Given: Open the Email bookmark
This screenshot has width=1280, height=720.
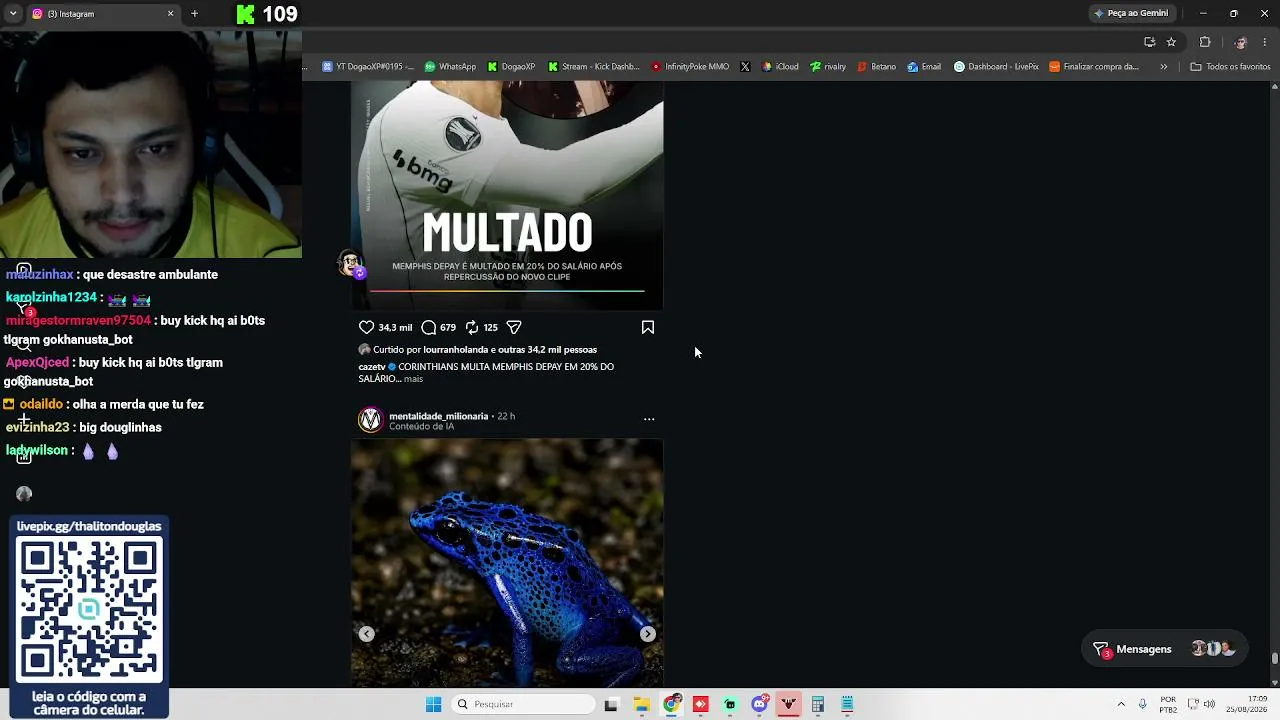Looking at the screenshot, I should click(924, 67).
